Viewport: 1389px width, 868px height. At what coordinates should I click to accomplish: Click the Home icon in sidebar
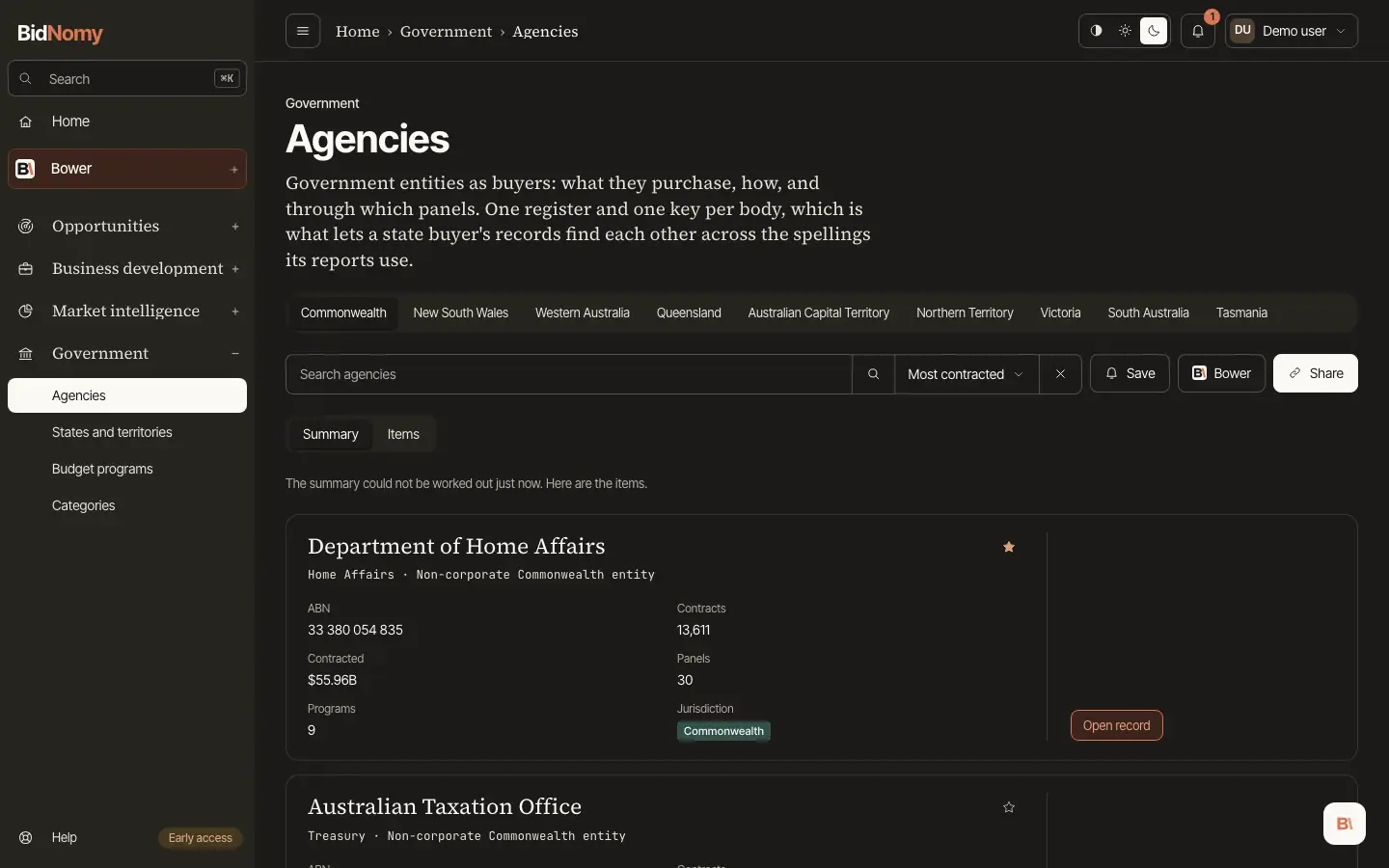point(26,122)
